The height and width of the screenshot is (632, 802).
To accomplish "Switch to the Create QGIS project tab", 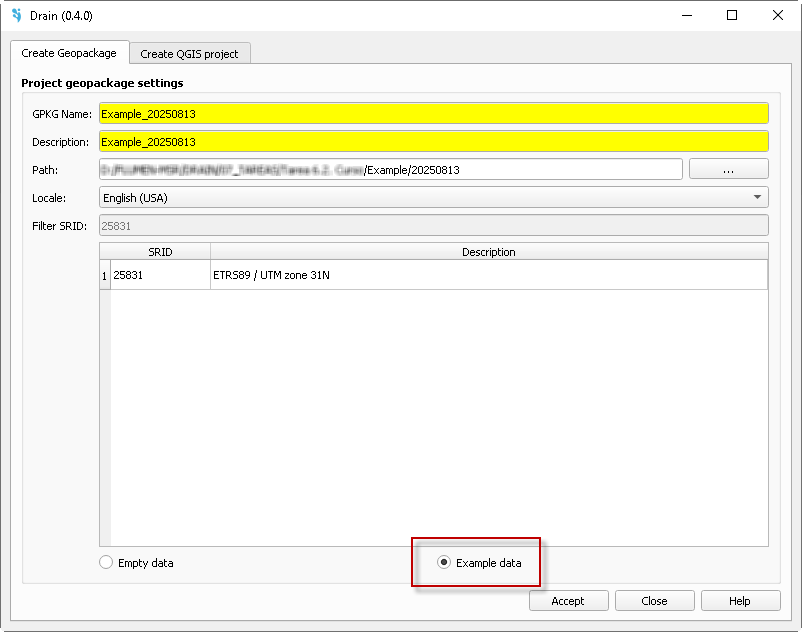I will tap(189, 54).
